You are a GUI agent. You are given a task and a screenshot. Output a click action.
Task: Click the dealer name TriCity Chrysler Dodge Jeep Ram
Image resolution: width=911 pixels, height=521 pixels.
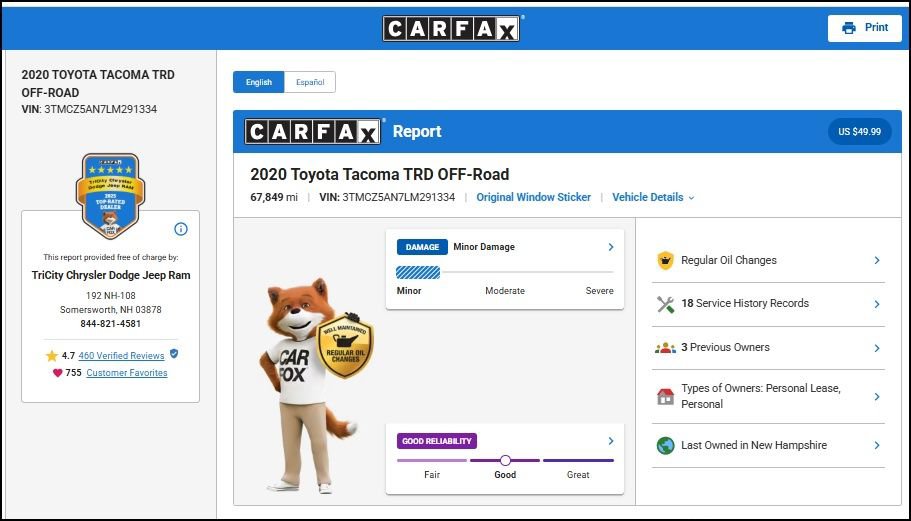tap(111, 275)
